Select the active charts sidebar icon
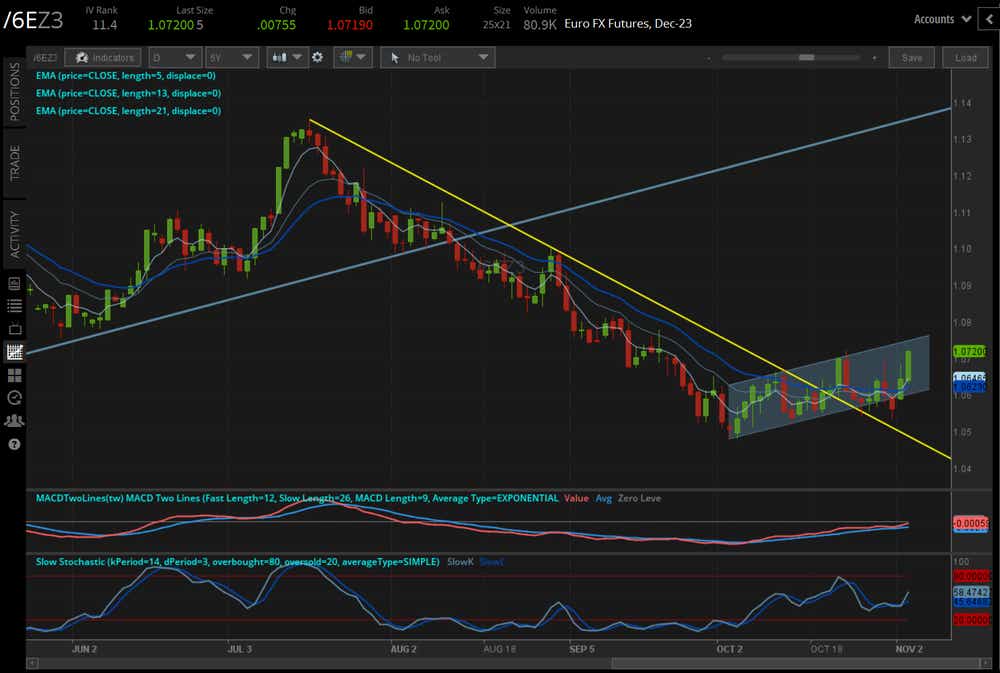The height and width of the screenshot is (673, 1000). pyautogui.click(x=14, y=352)
